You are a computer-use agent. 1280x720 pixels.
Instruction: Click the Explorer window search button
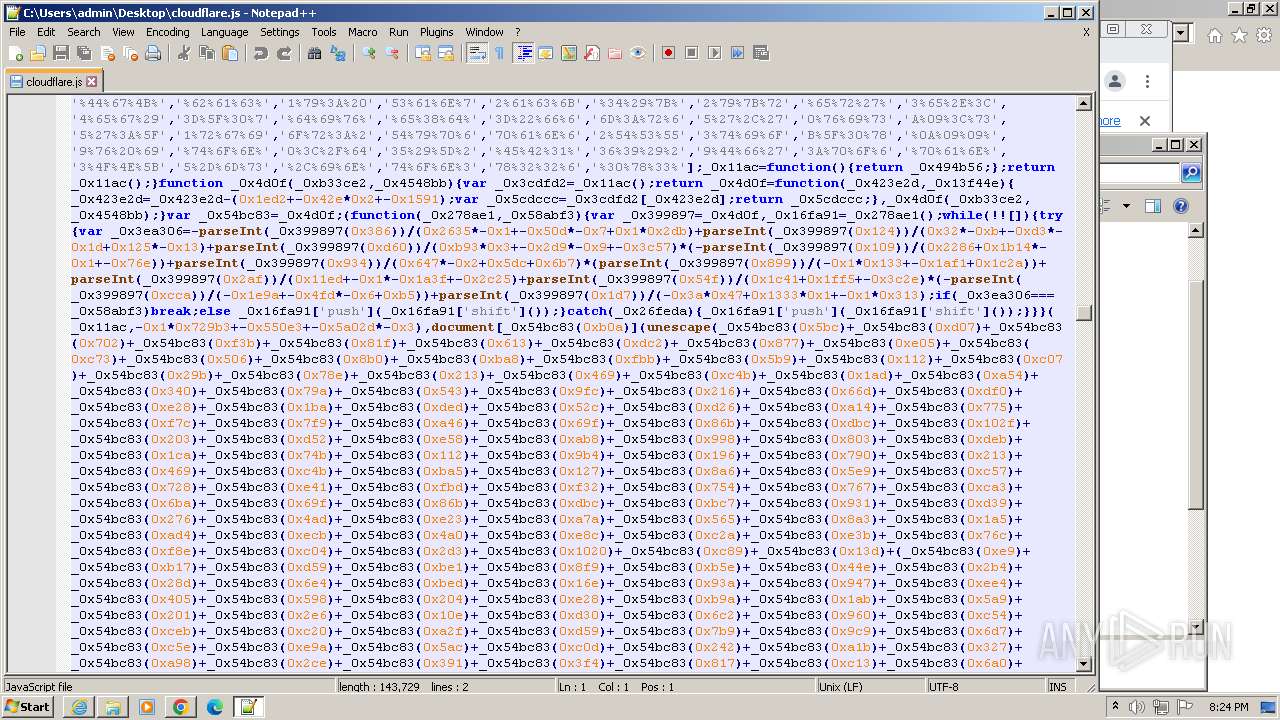(x=1190, y=174)
